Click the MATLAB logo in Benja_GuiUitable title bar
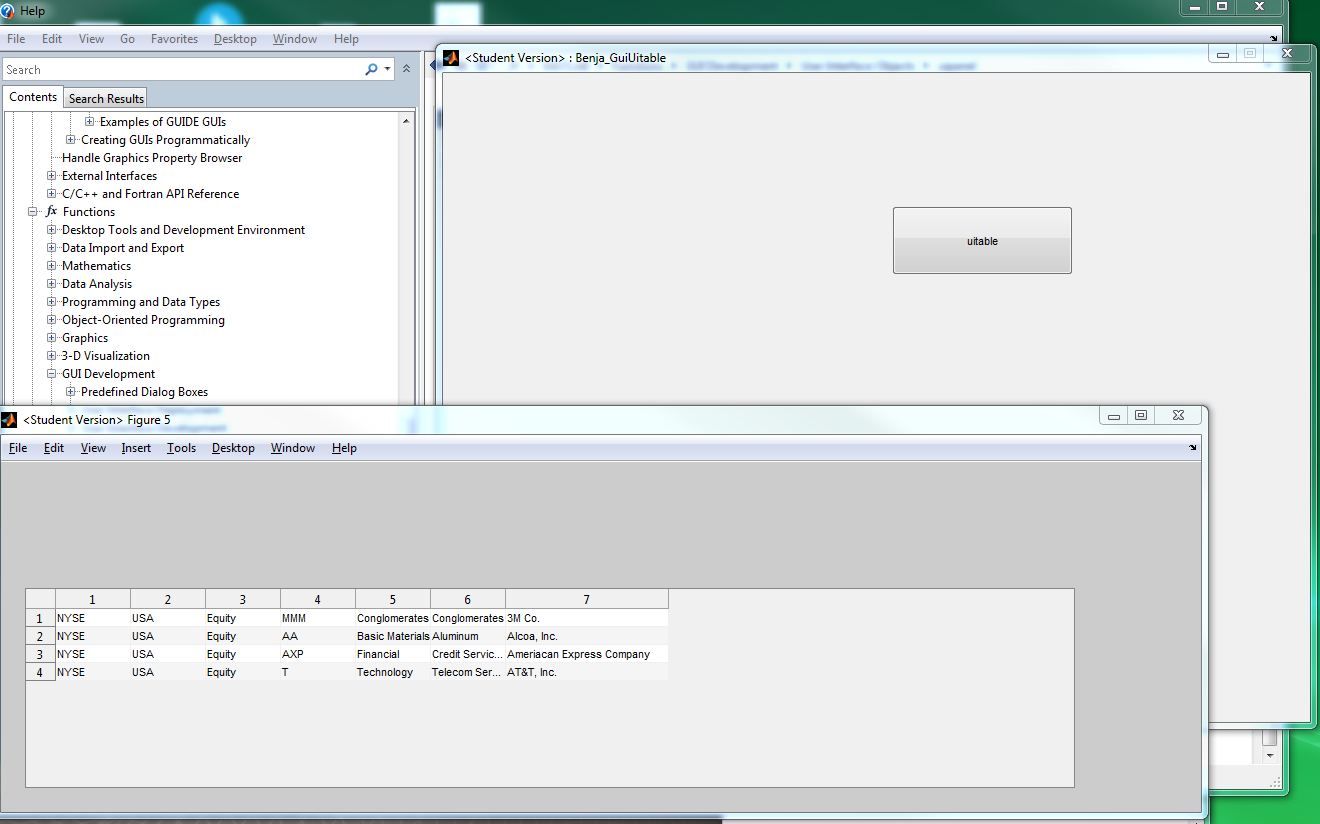Screen dimensions: 1320x824 point(451,58)
